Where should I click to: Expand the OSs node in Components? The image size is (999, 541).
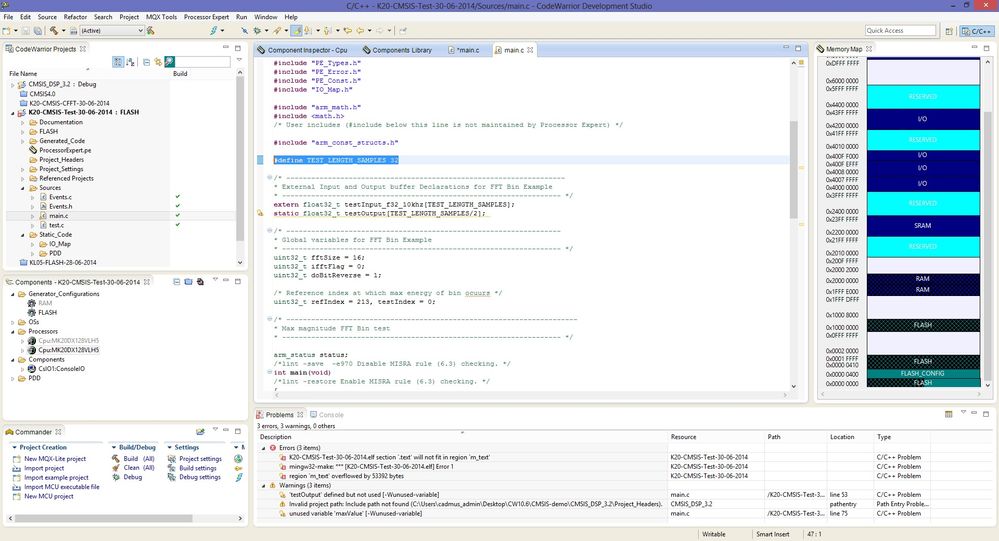pyautogui.click(x=12, y=322)
